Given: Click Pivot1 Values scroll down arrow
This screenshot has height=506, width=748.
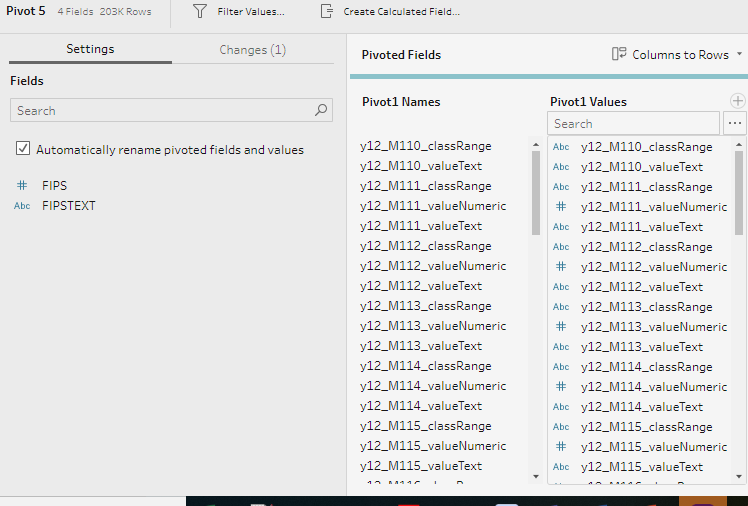Looking at the screenshot, I should [x=738, y=476].
